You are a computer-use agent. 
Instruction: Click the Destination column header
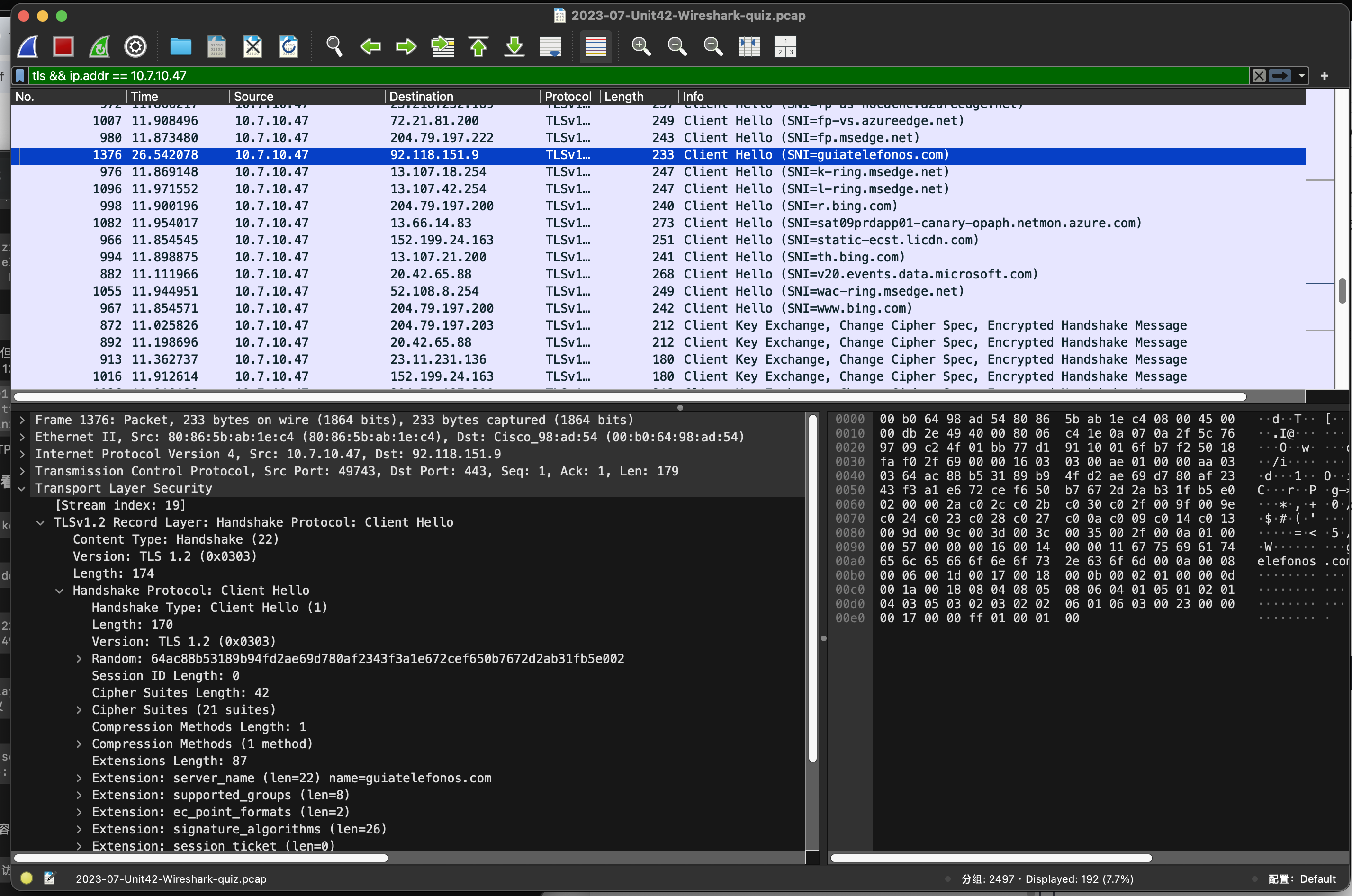click(x=421, y=97)
